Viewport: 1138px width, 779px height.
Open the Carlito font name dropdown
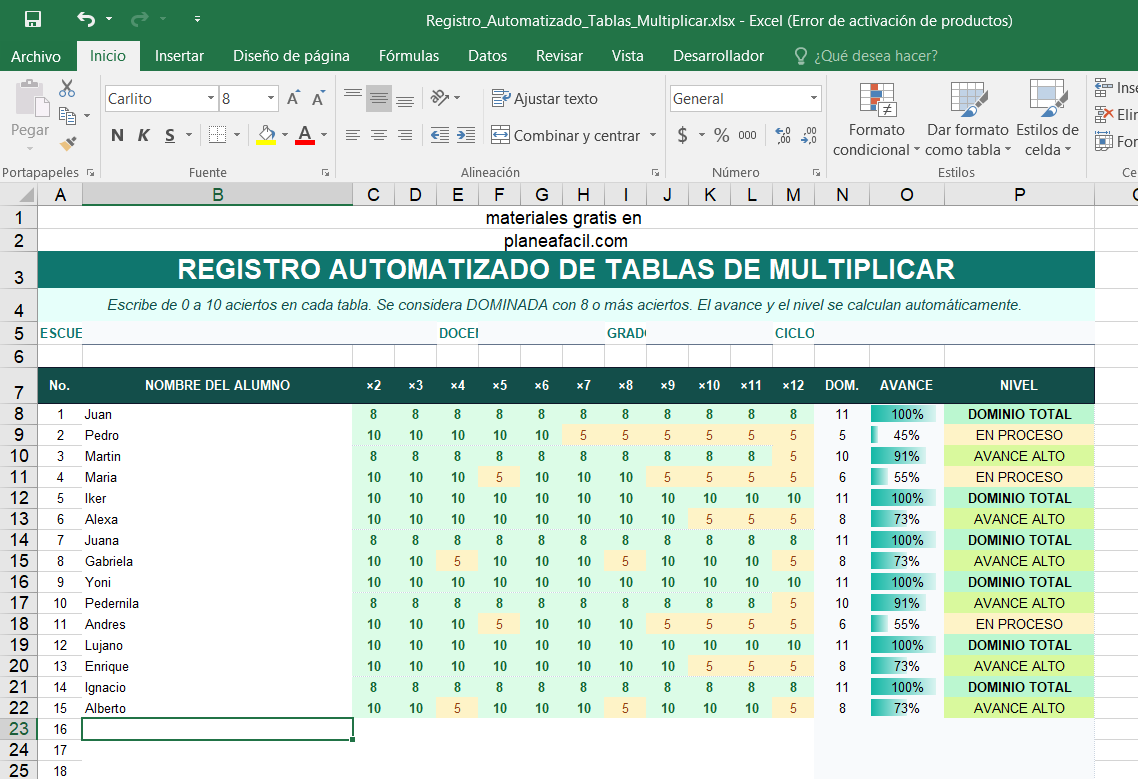[210, 99]
